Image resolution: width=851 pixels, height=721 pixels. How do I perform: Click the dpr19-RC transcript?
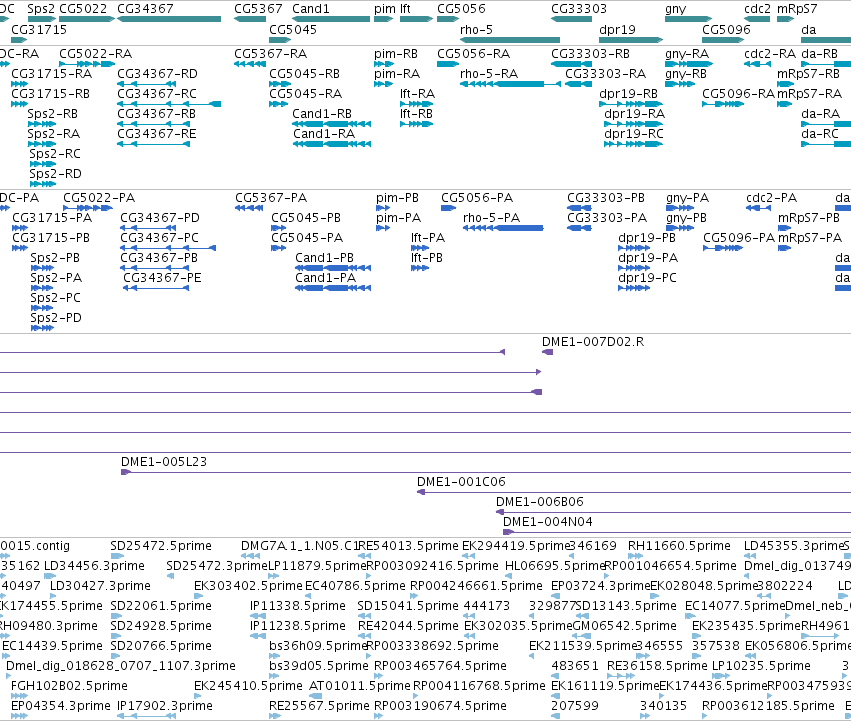point(633,144)
